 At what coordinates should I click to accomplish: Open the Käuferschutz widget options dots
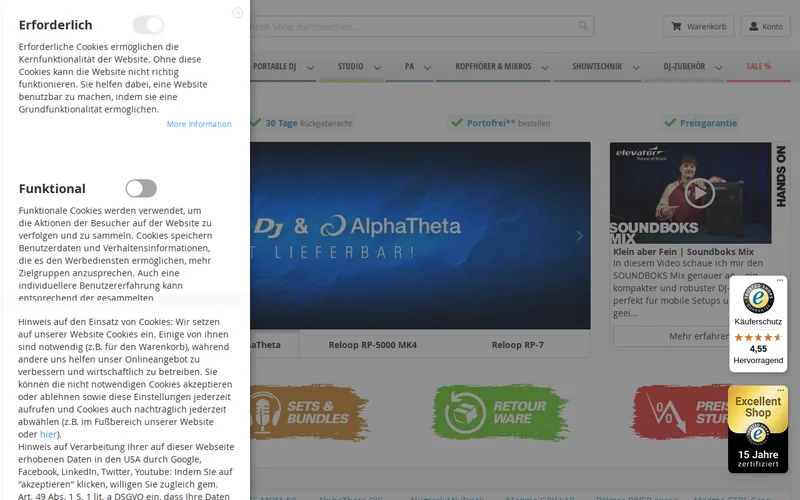(780, 280)
